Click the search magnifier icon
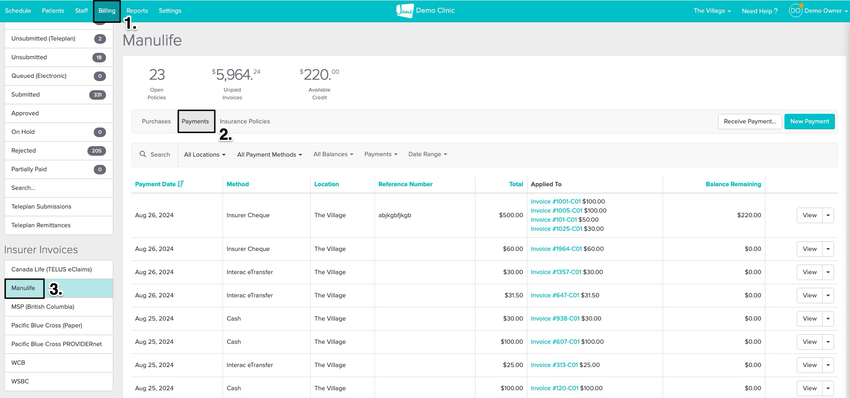The width and height of the screenshot is (850, 398). pyautogui.click(x=143, y=155)
